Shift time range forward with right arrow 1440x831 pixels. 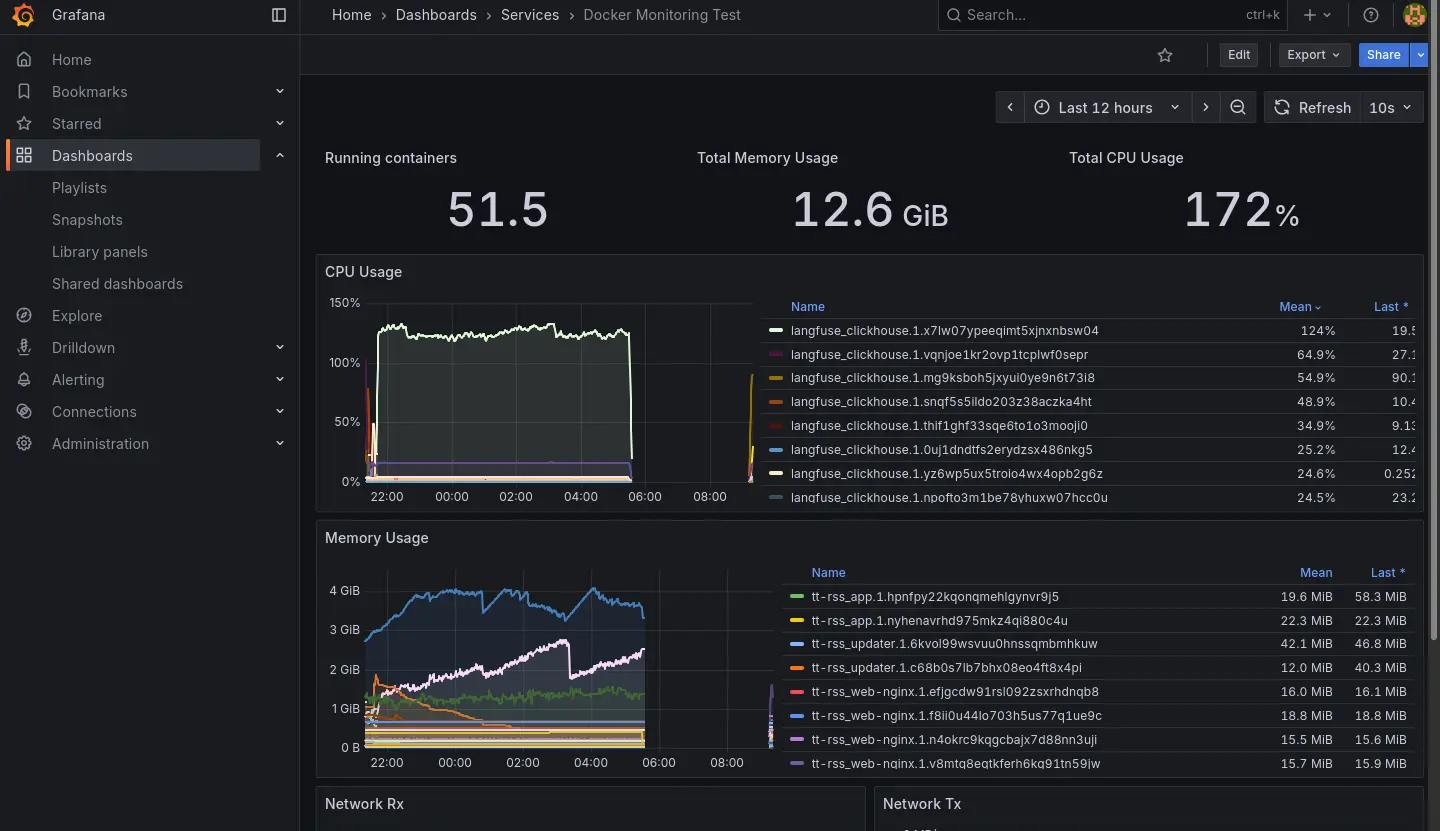click(1206, 107)
